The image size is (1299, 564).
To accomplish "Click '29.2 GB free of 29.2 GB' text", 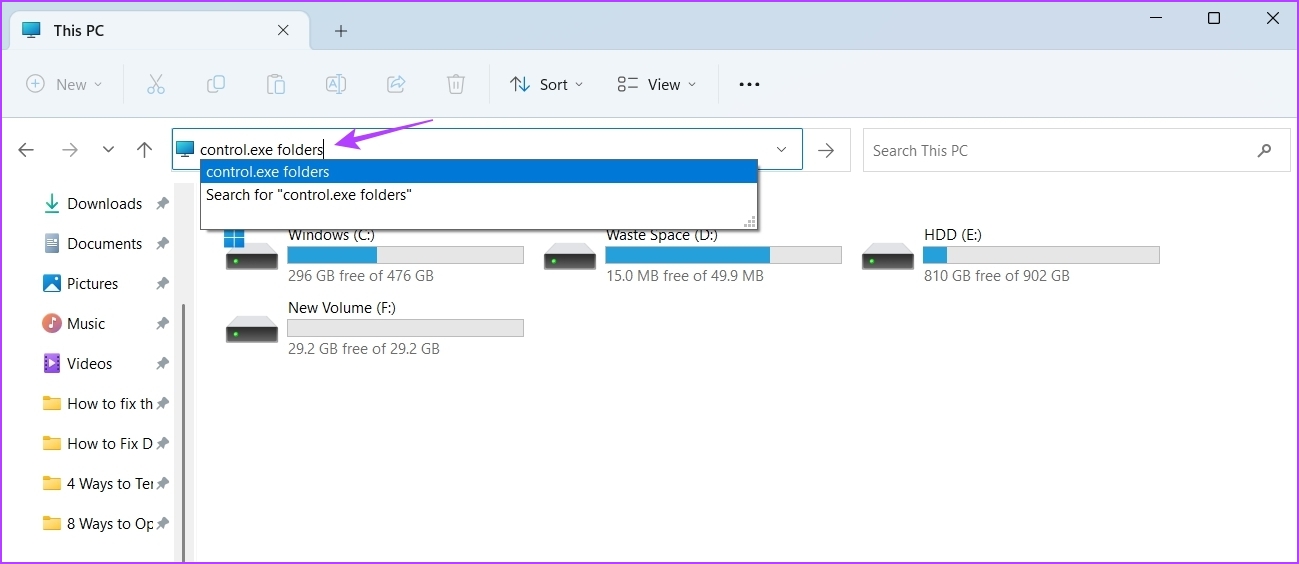I will coord(364,349).
